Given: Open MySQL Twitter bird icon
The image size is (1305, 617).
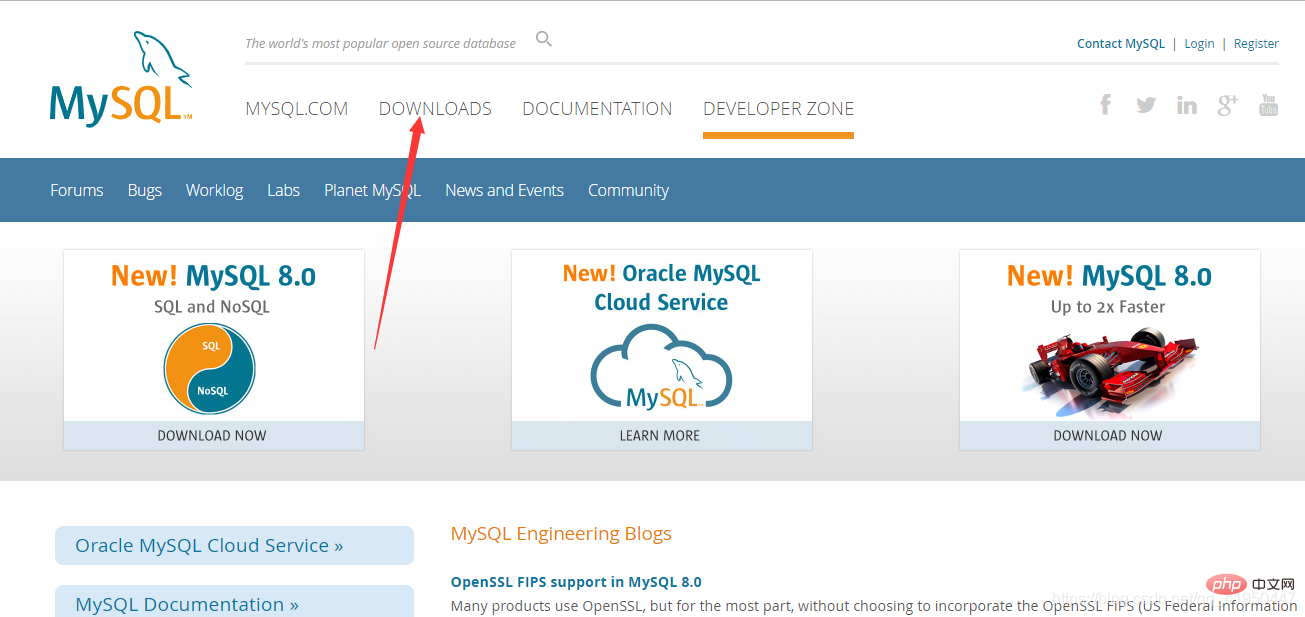Looking at the screenshot, I should tap(1146, 104).
